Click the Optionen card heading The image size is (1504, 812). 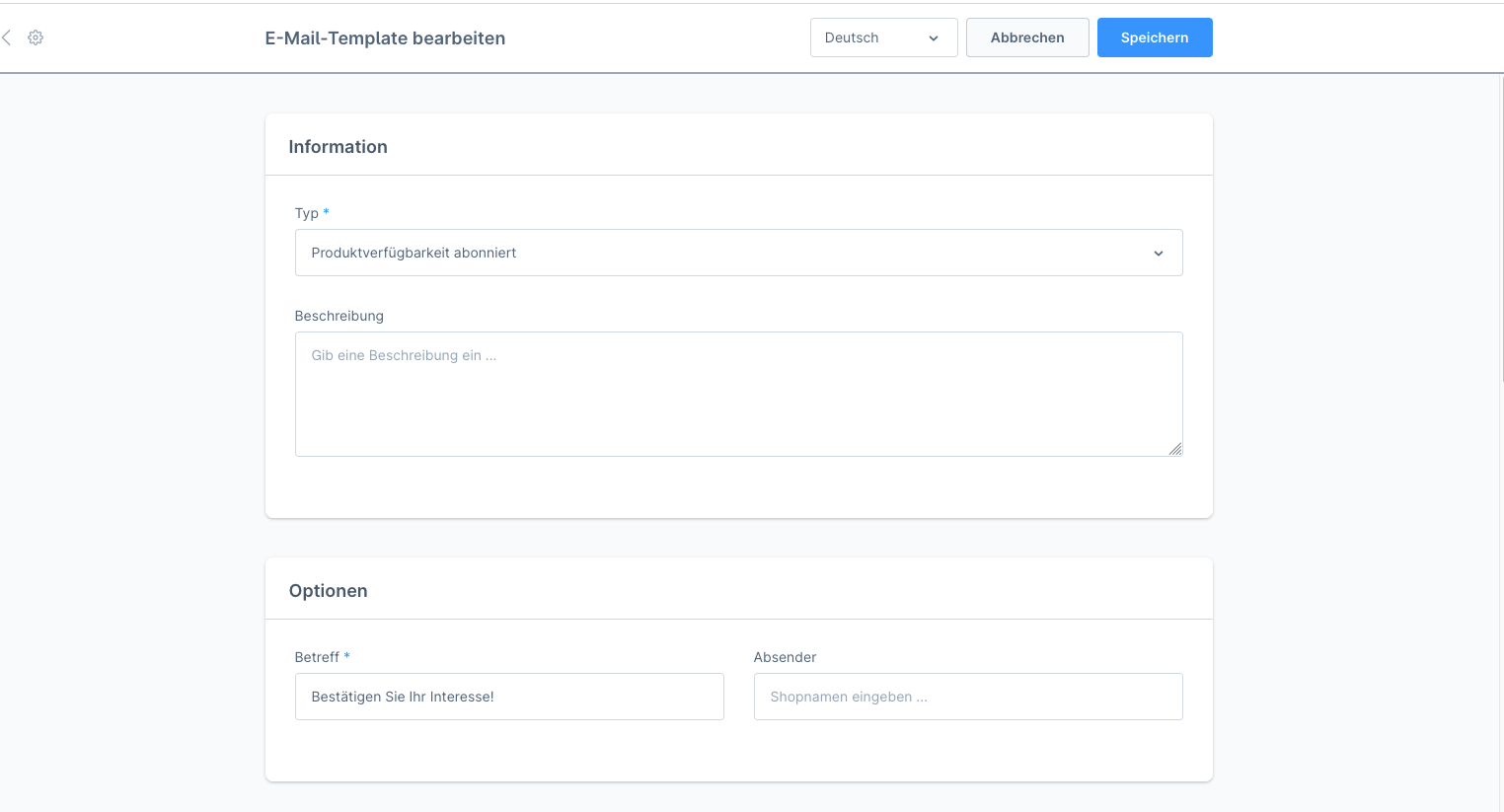click(328, 591)
